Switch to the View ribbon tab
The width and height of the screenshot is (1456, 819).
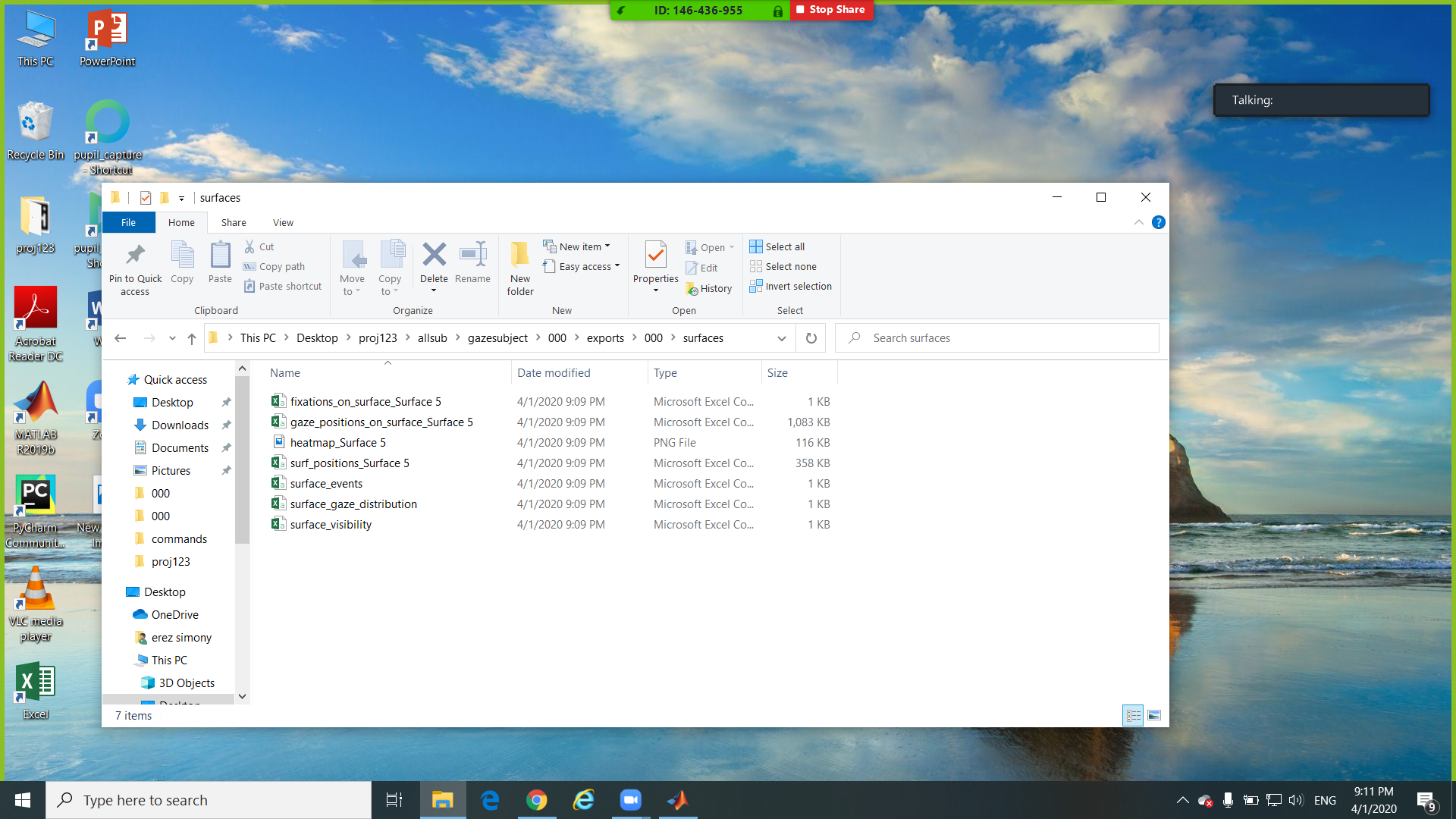click(283, 222)
